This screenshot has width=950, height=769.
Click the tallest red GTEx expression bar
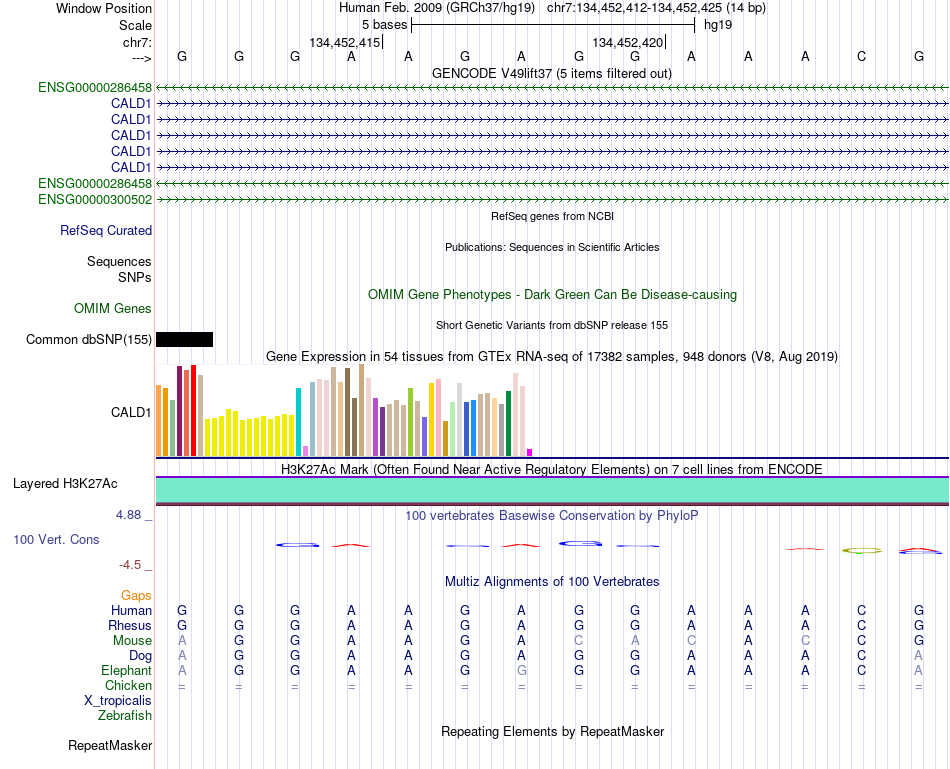[193, 410]
